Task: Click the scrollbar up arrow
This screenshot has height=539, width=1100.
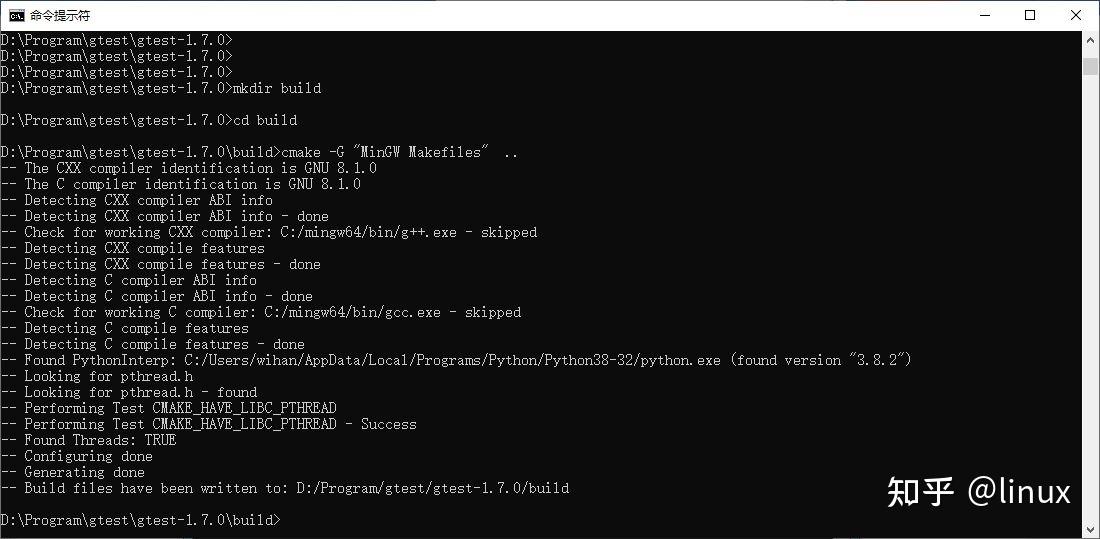Action: click(x=1091, y=39)
